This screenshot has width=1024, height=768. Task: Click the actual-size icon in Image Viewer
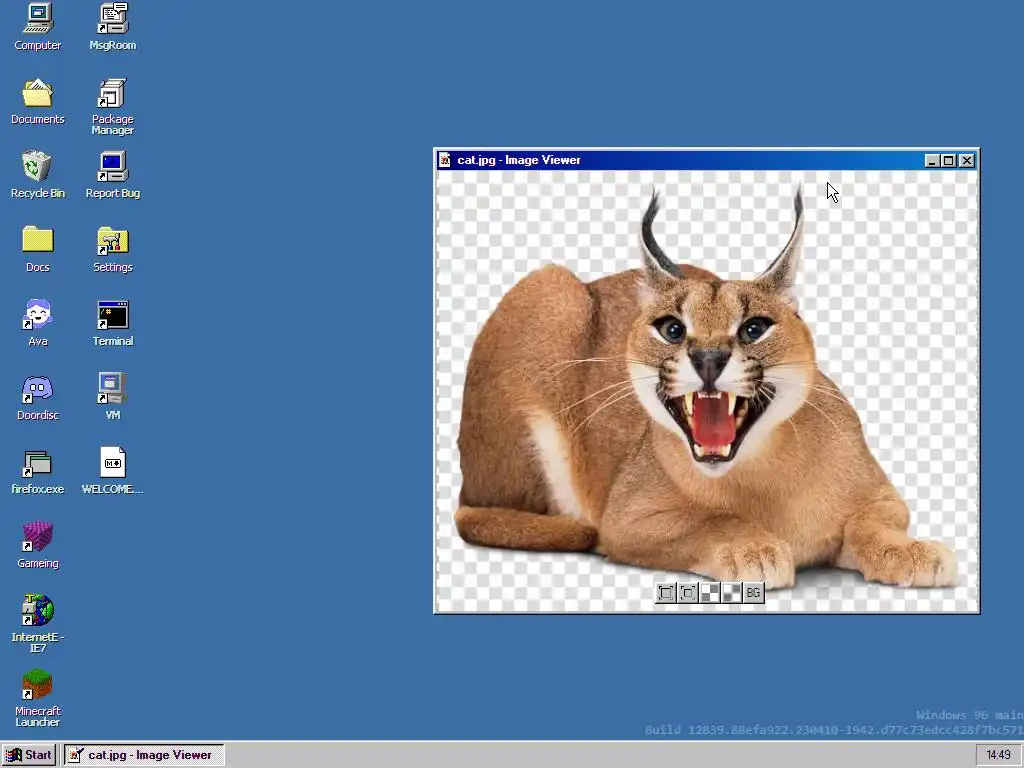[688, 592]
